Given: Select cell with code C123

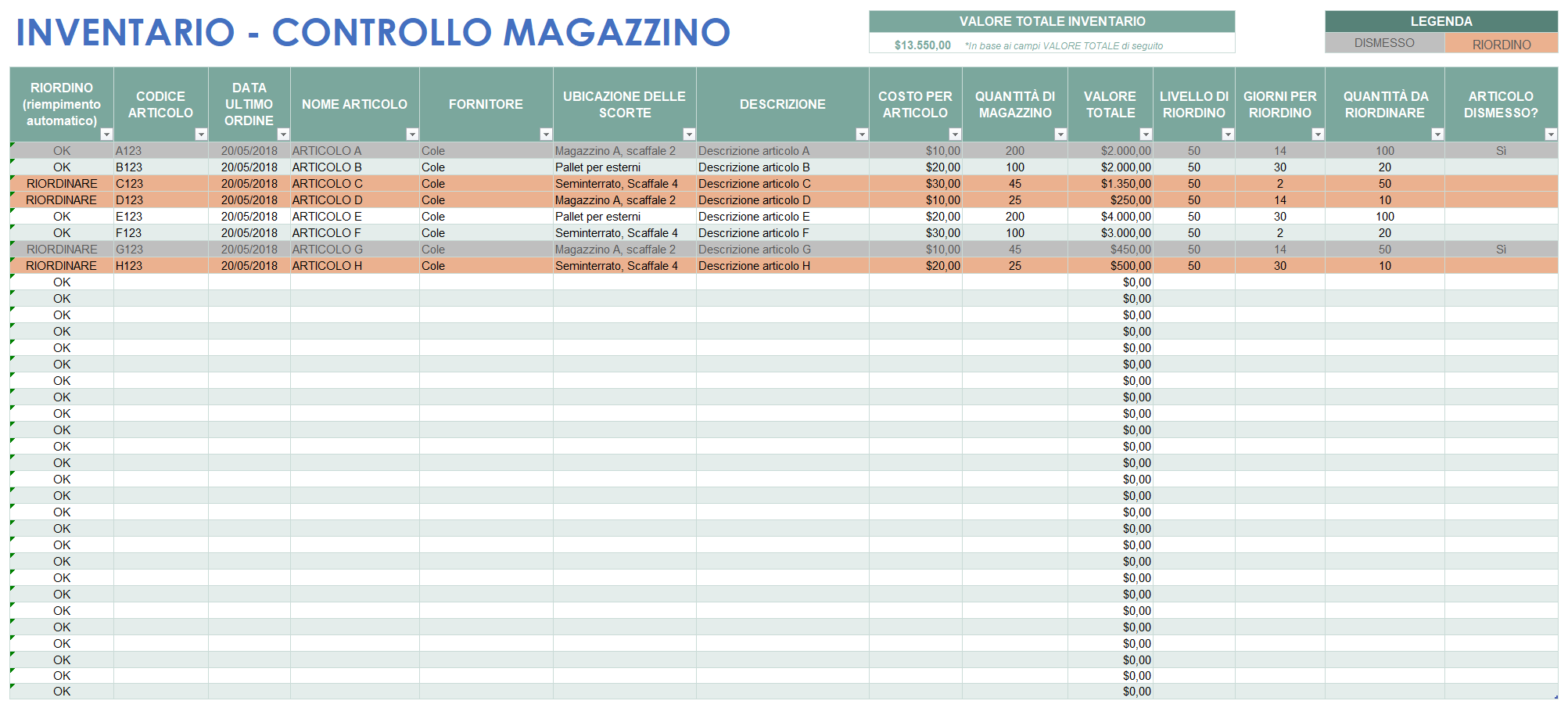Looking at the screenshot, I should [x=161, y=183].
